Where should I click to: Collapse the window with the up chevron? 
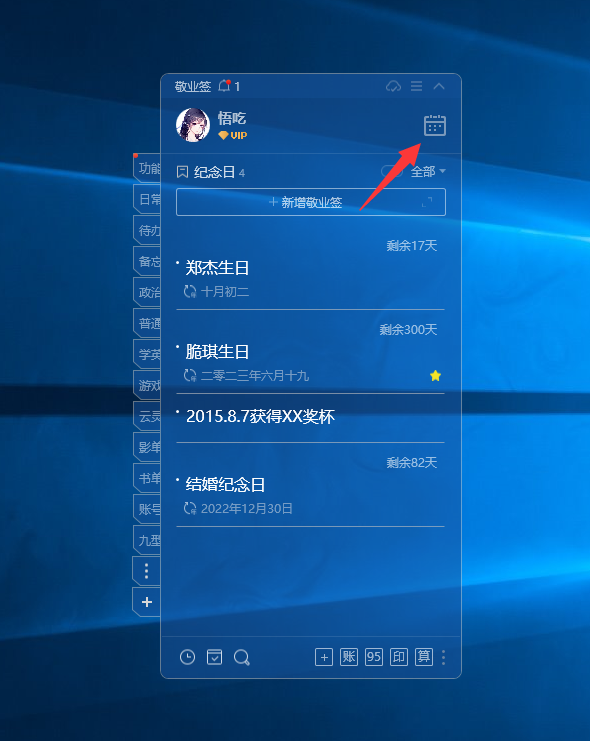439,86
